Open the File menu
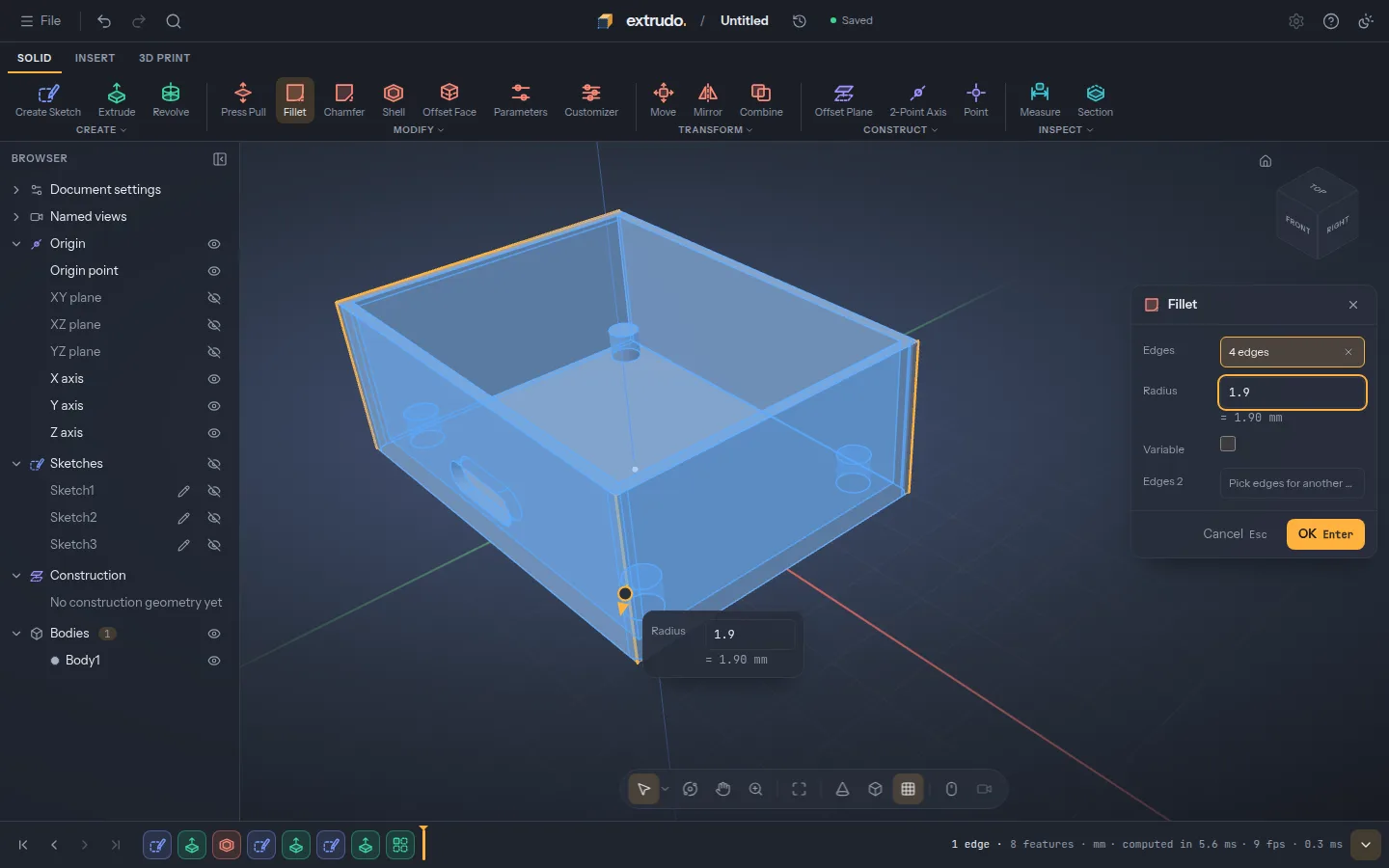1389x868 pixels. [x=41, y=20]
